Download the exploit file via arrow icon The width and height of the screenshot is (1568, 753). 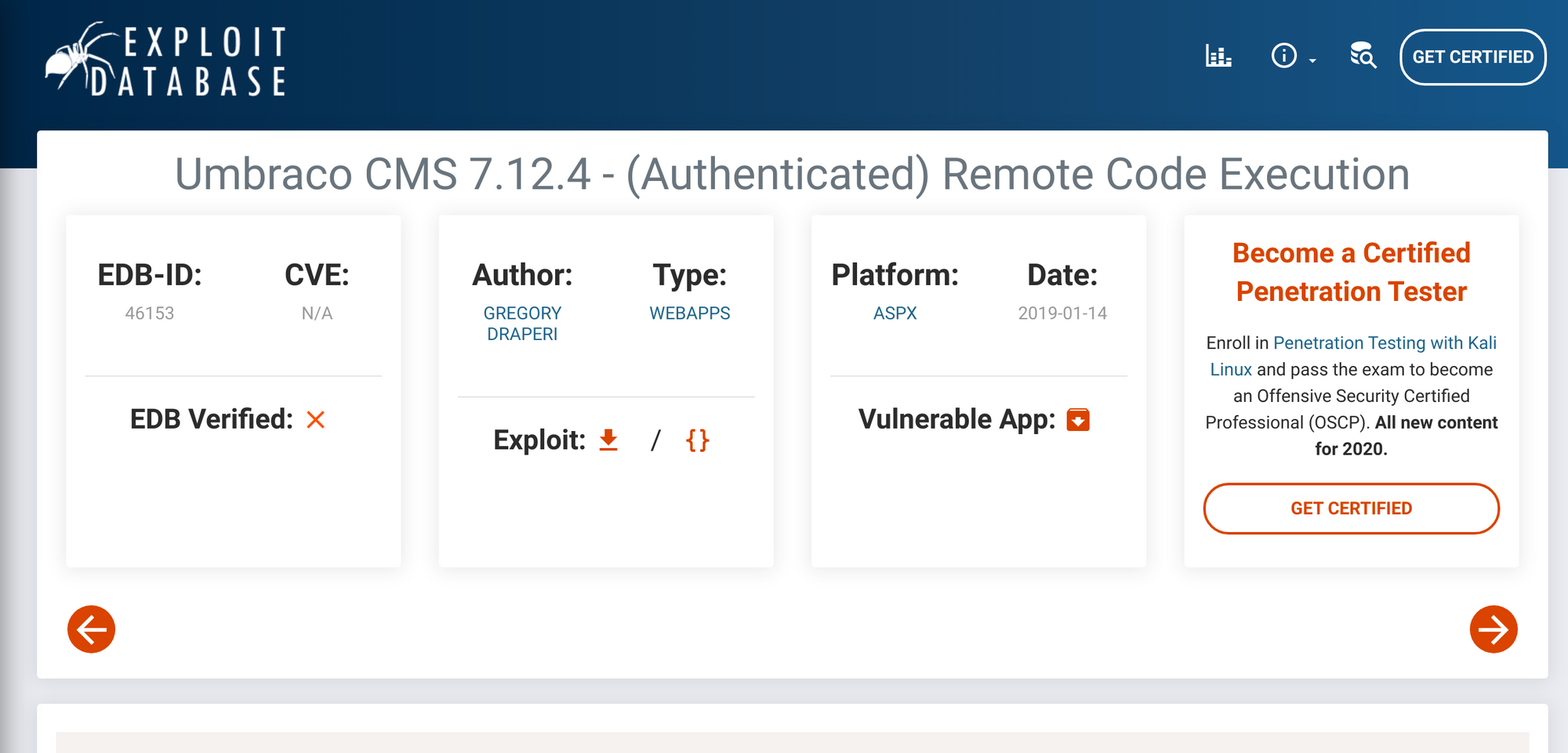click(x=608, y=440)
